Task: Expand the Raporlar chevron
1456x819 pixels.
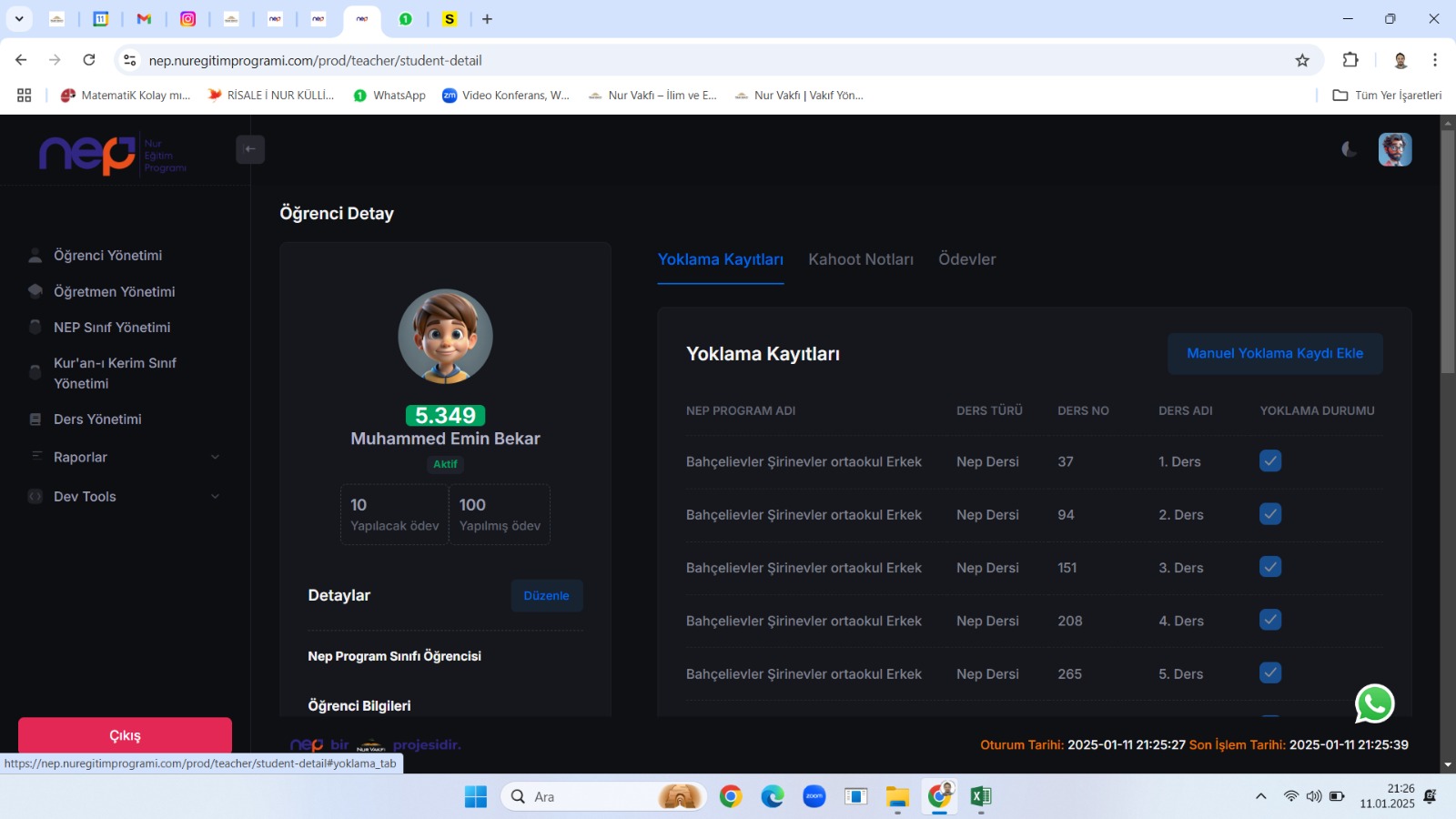Action: (215, 457)
